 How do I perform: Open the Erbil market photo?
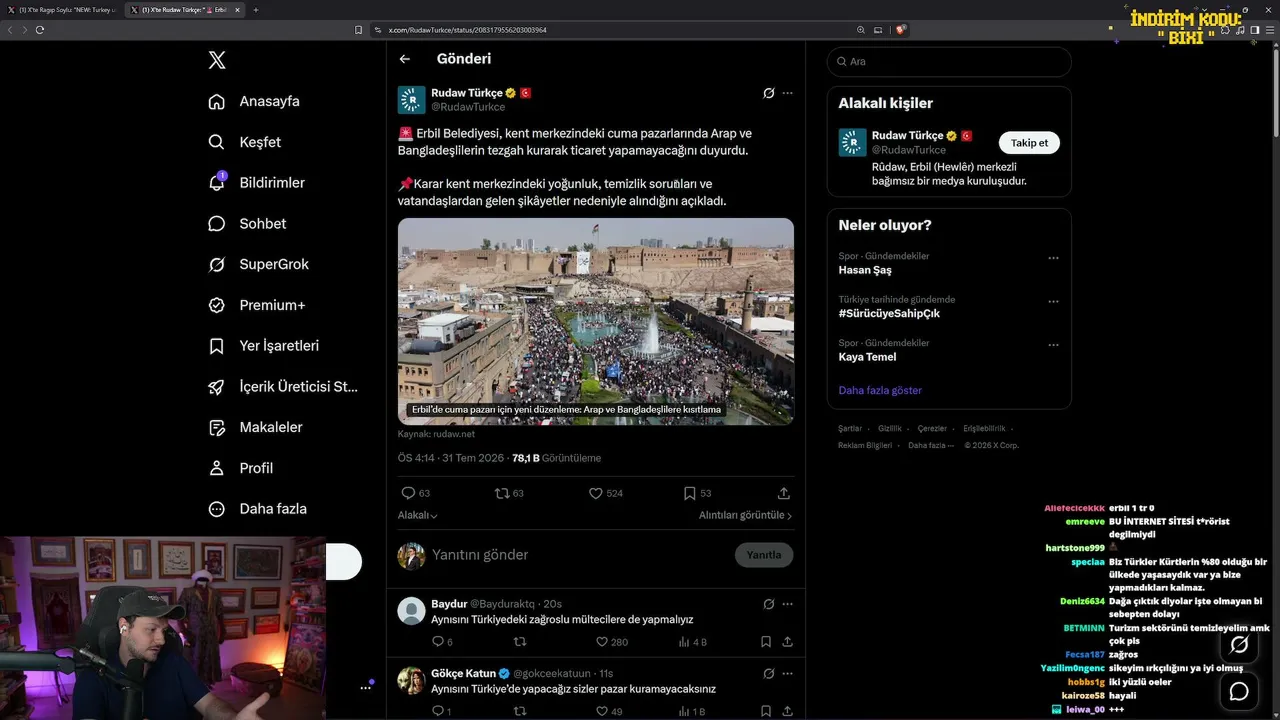click(x=596, y=321)
